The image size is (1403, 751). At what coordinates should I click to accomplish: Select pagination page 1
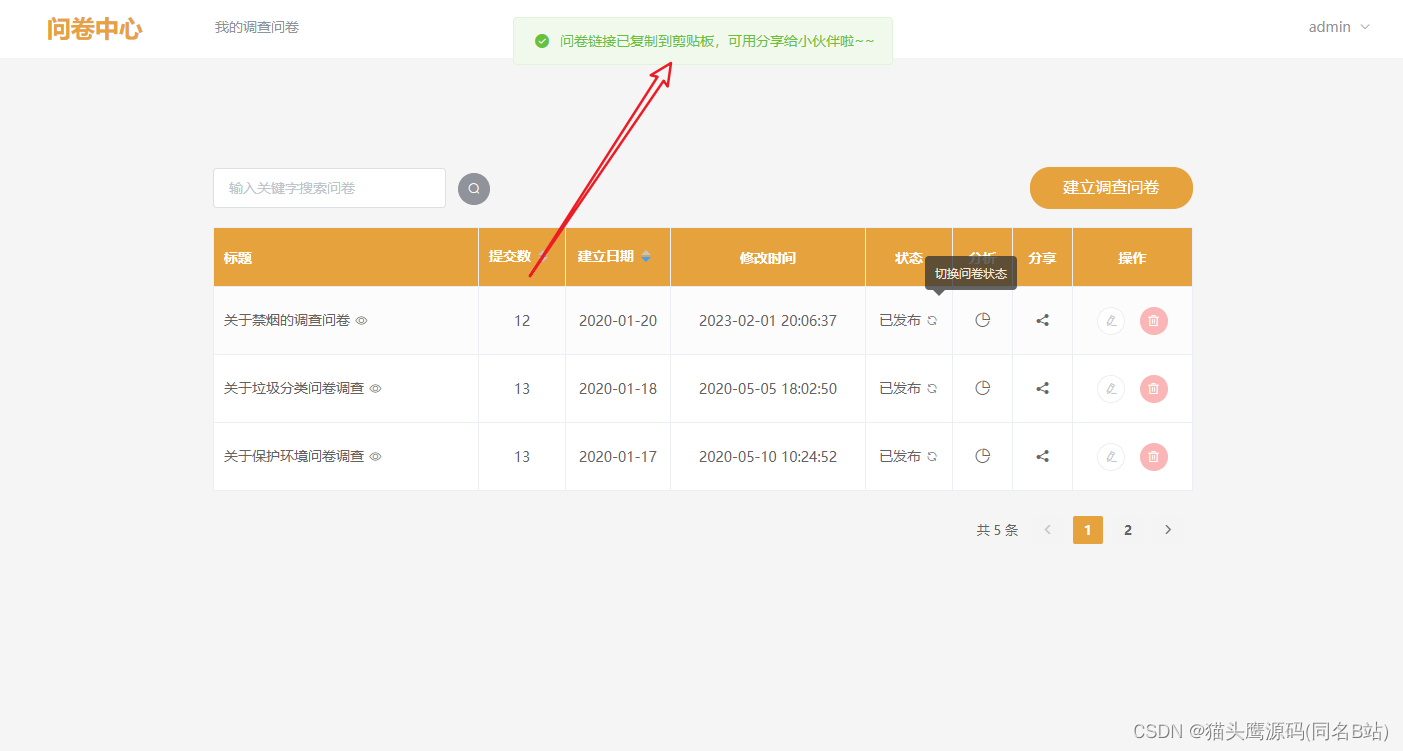pos(1088,530)
